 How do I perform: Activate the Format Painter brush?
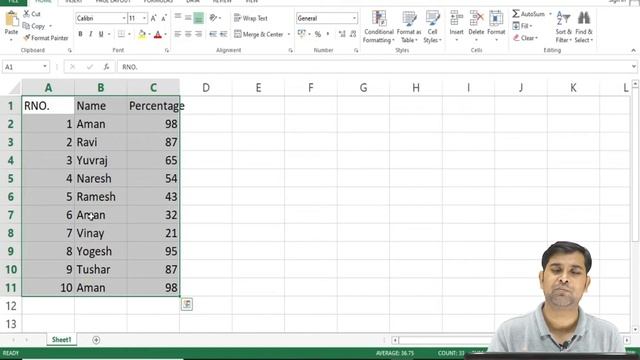tap(46, 38)
